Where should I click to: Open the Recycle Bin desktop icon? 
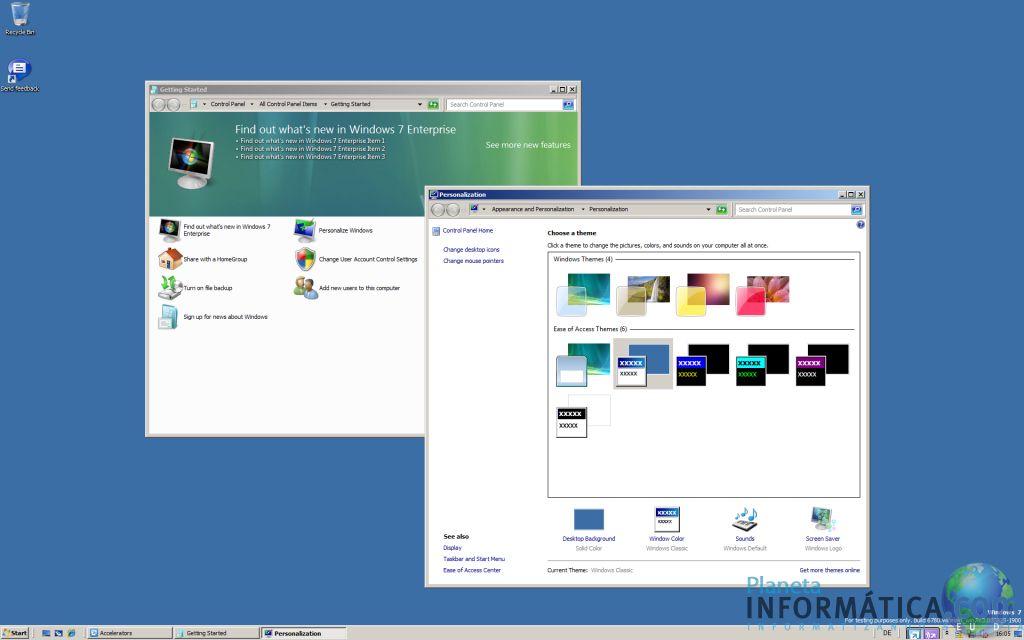click(x=20, y=18)
